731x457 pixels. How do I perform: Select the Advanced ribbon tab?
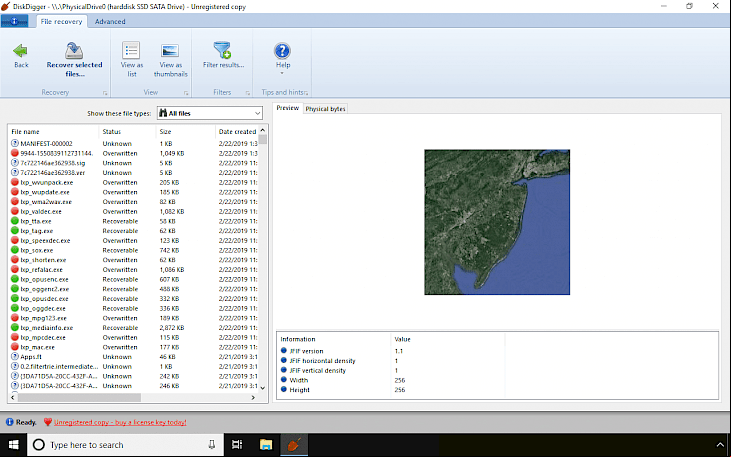pyautogui.click(x=110, y=21)
